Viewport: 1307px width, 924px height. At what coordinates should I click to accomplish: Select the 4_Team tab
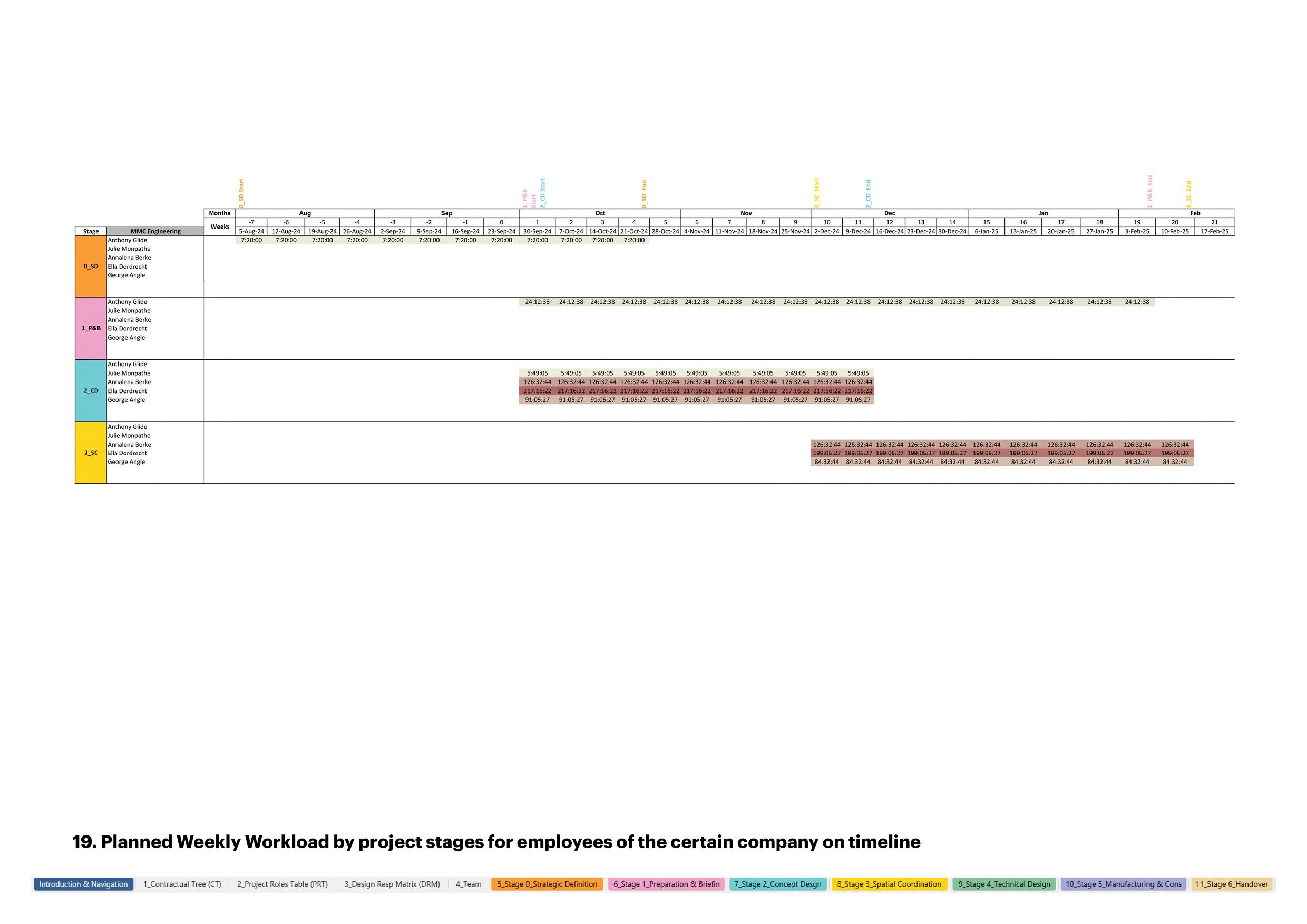coord(469,884)
